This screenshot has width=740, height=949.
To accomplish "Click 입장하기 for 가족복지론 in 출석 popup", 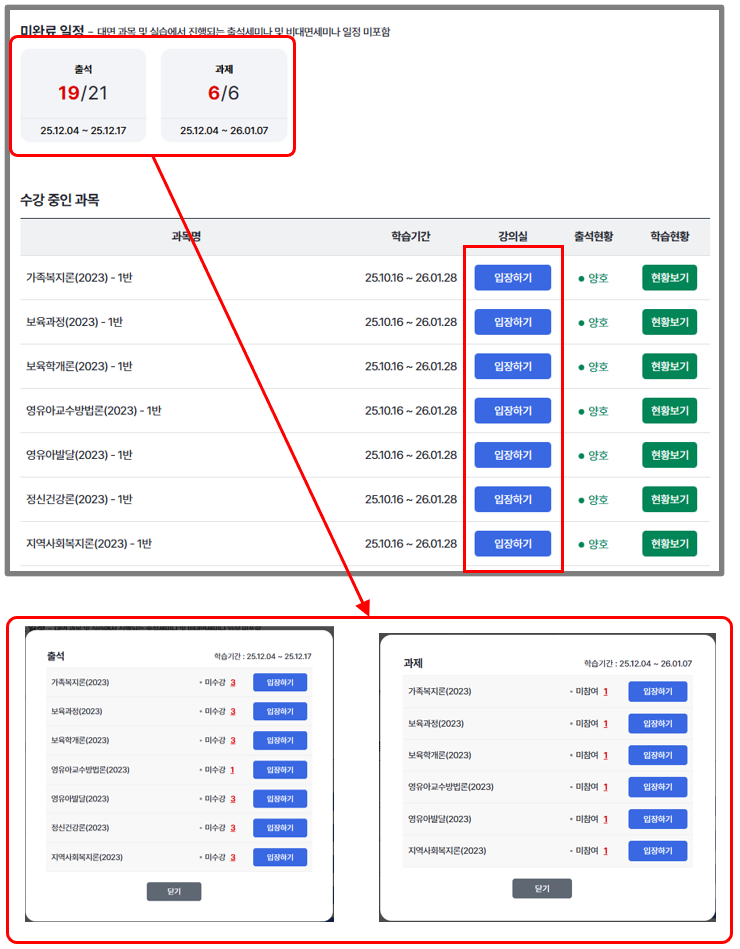I will tap(280, 683).
